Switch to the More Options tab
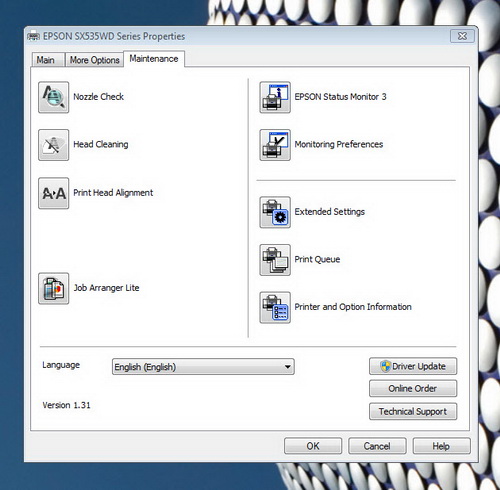Viewport: 500px width, 490px height. click(x=94, y=60)
